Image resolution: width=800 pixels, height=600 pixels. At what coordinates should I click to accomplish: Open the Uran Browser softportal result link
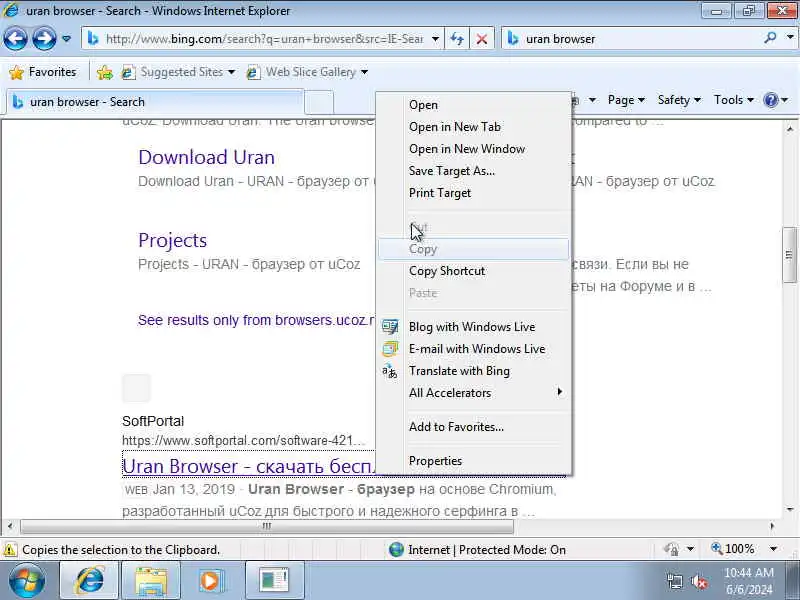pyautogui.click(x=249, y=466)
